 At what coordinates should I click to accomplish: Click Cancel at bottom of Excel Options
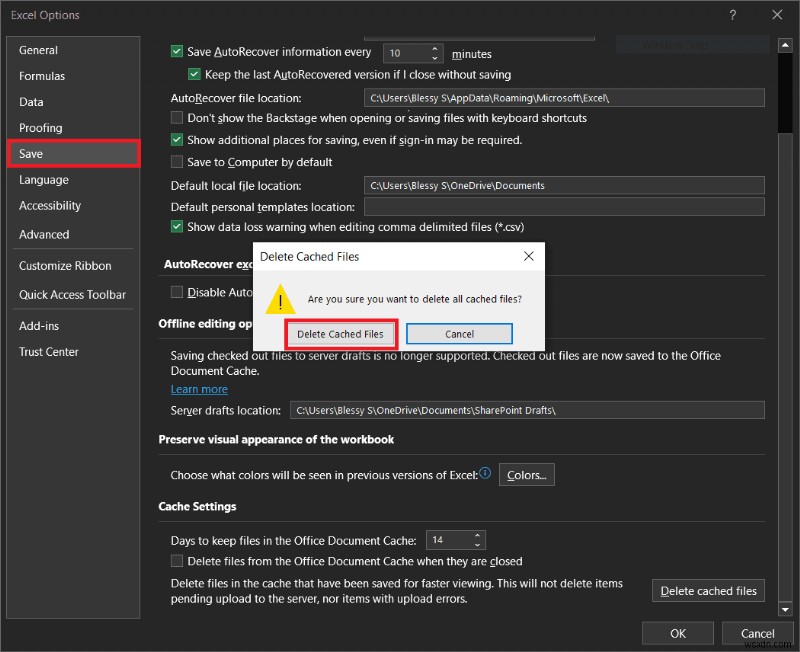tap(757, 634)
